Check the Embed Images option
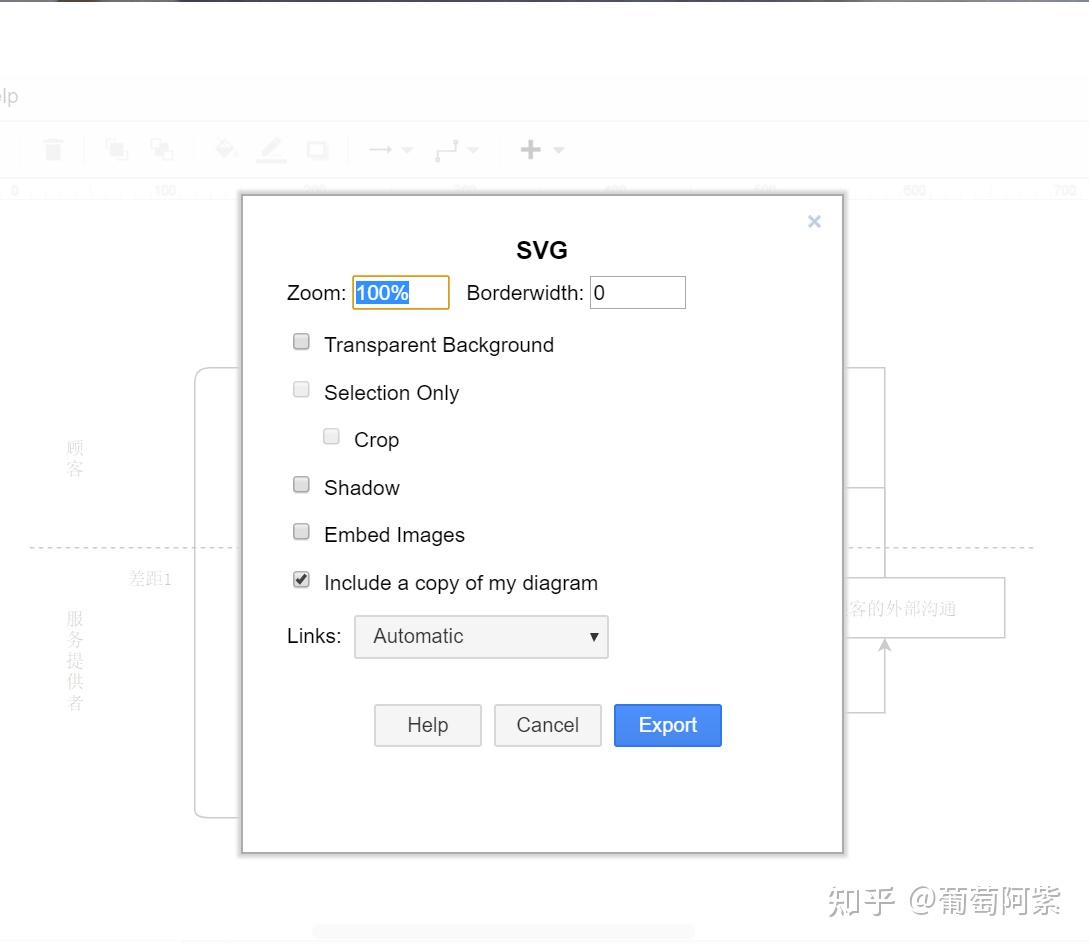Screen dimensions: 1089x945 (301, 531)
